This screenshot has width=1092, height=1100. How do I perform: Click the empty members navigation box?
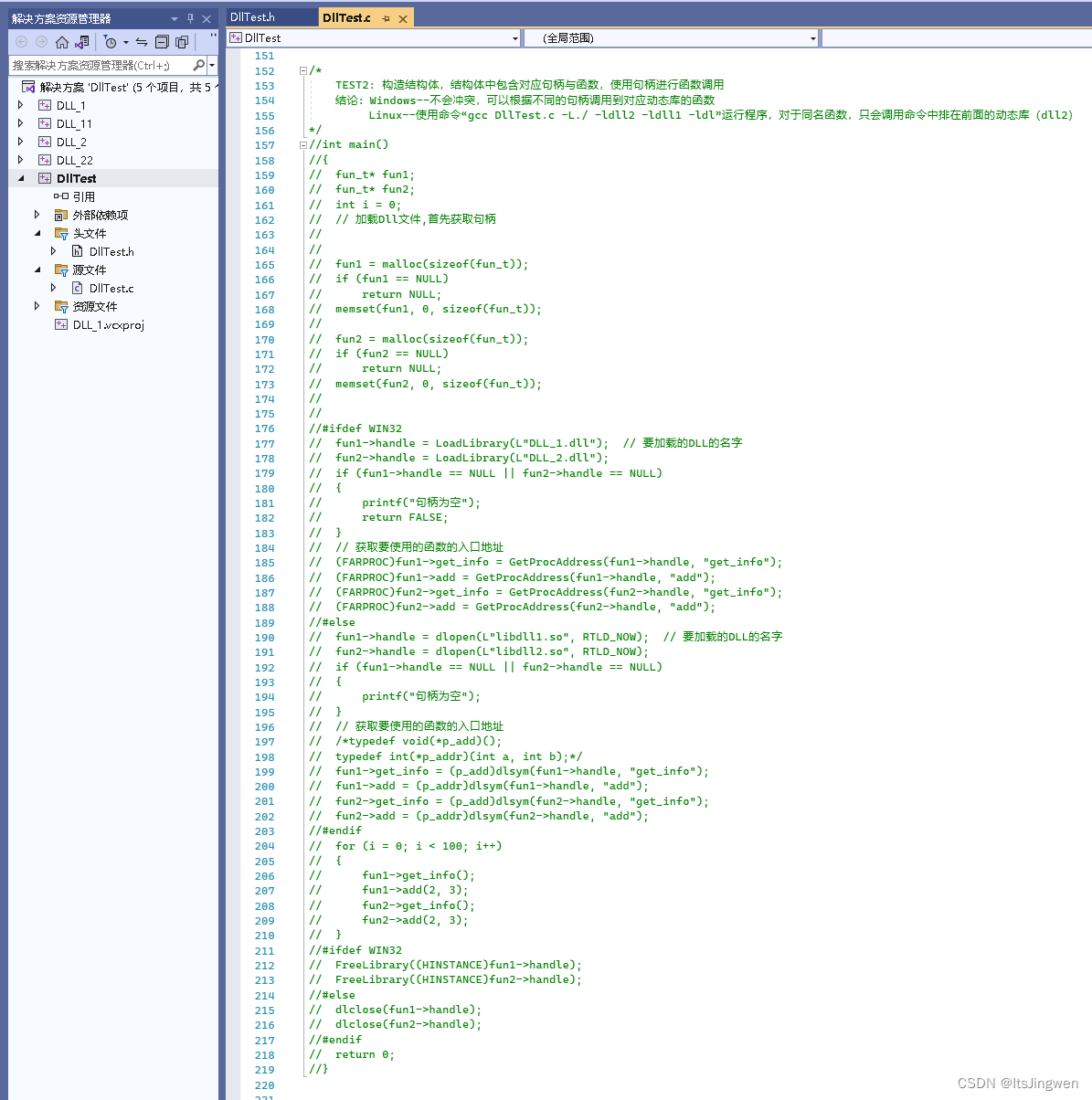pyautogui.click(x=957, y=37)
